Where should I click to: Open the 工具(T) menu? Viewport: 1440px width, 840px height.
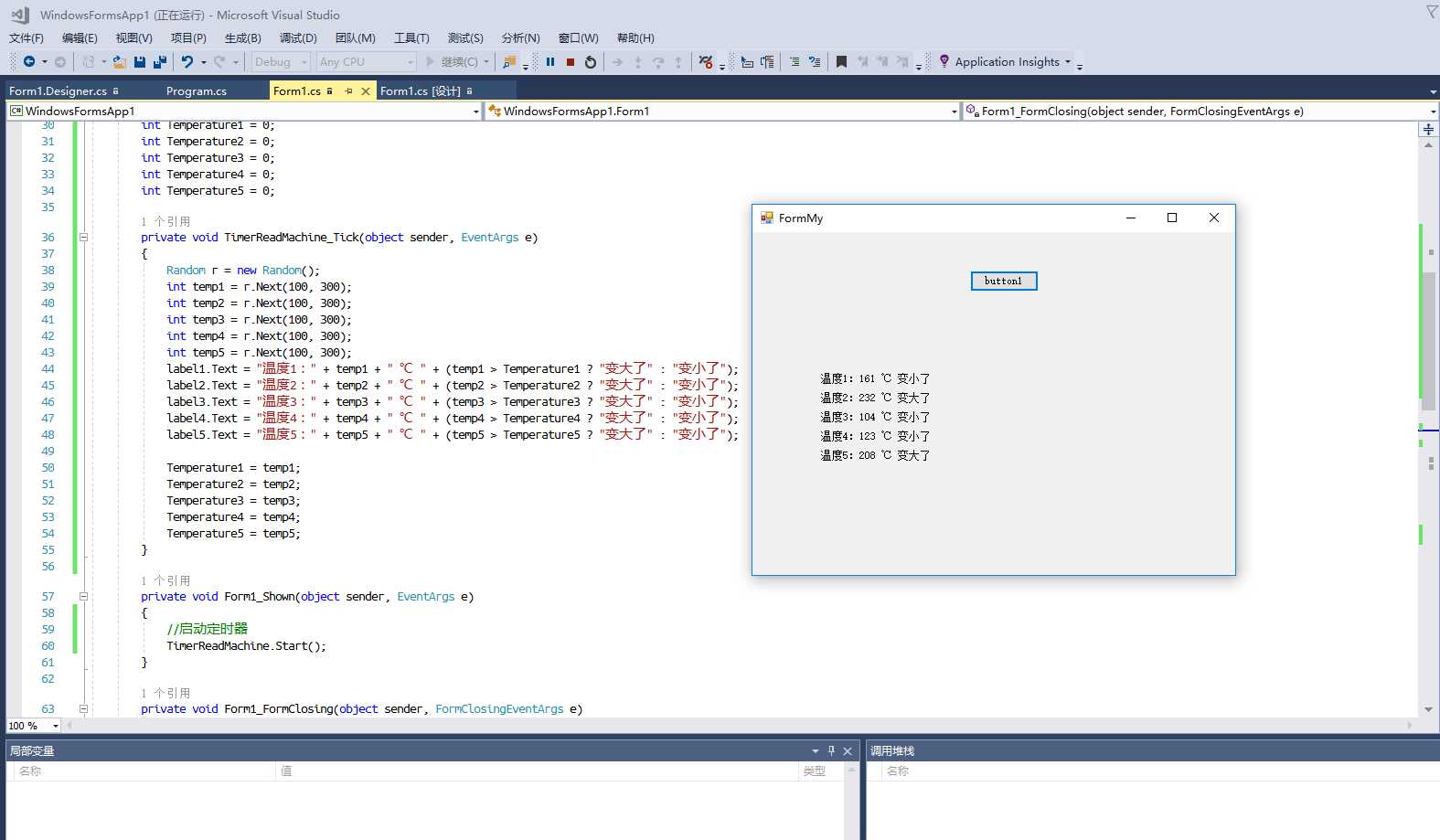click(x=411, y=37)
